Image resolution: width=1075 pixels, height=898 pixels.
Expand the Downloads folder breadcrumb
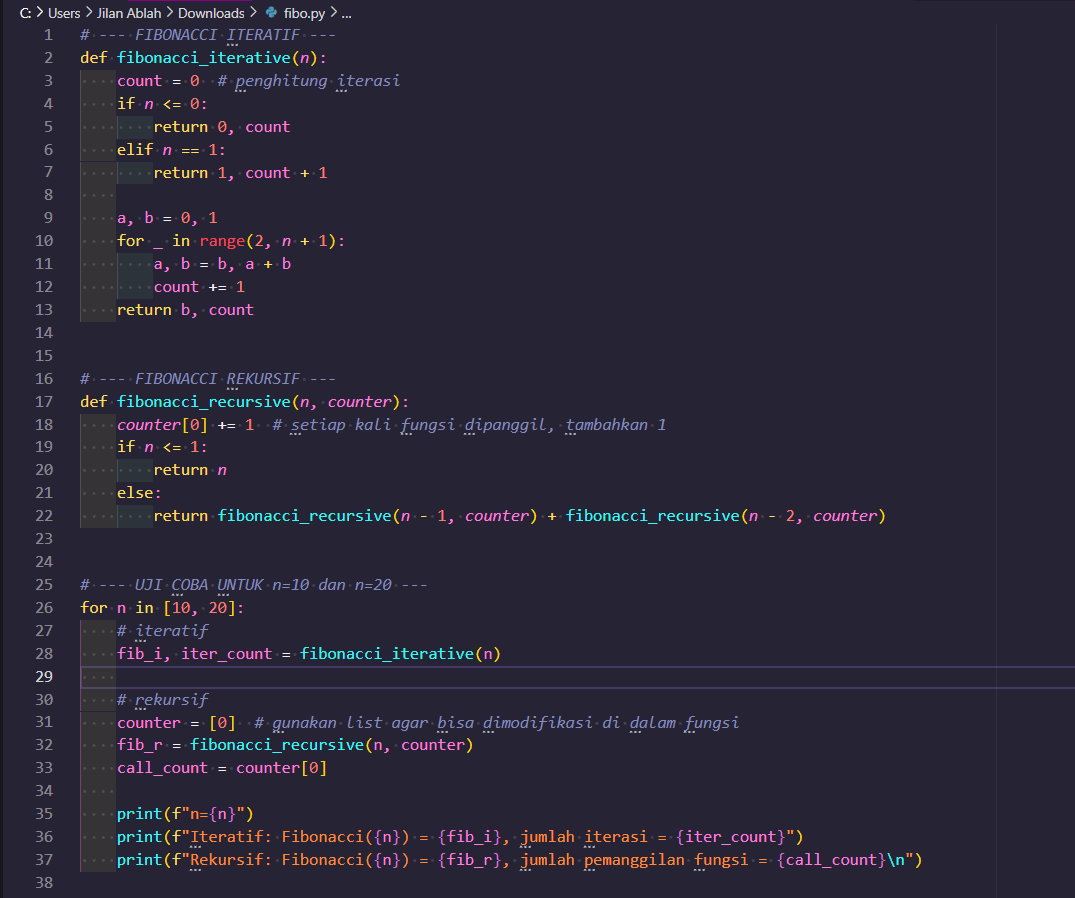tap(211, 13)
